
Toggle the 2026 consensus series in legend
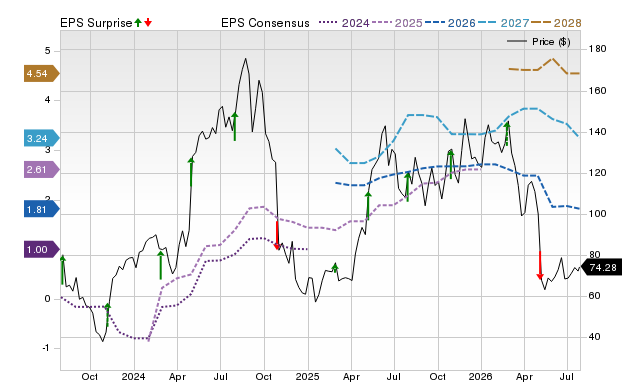[x=450, y=23]
